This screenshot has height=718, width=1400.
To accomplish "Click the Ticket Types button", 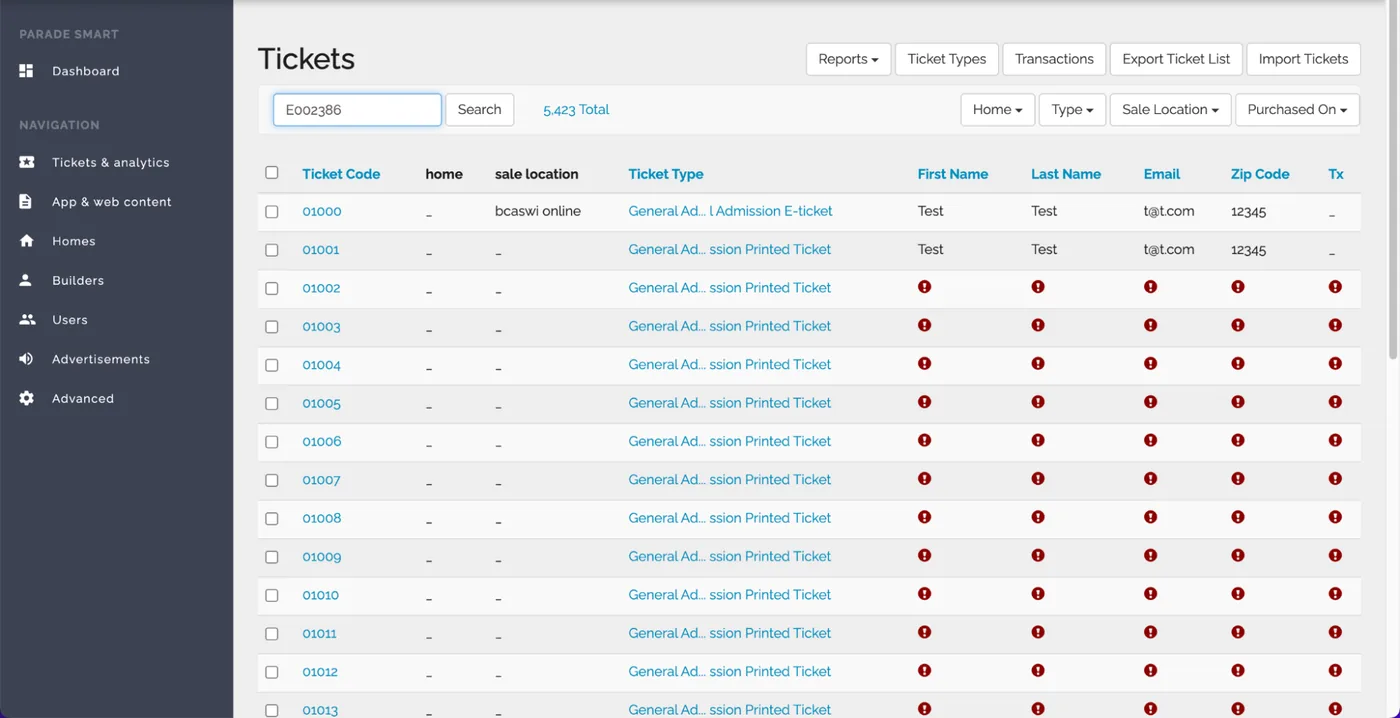I will (947, 59).
